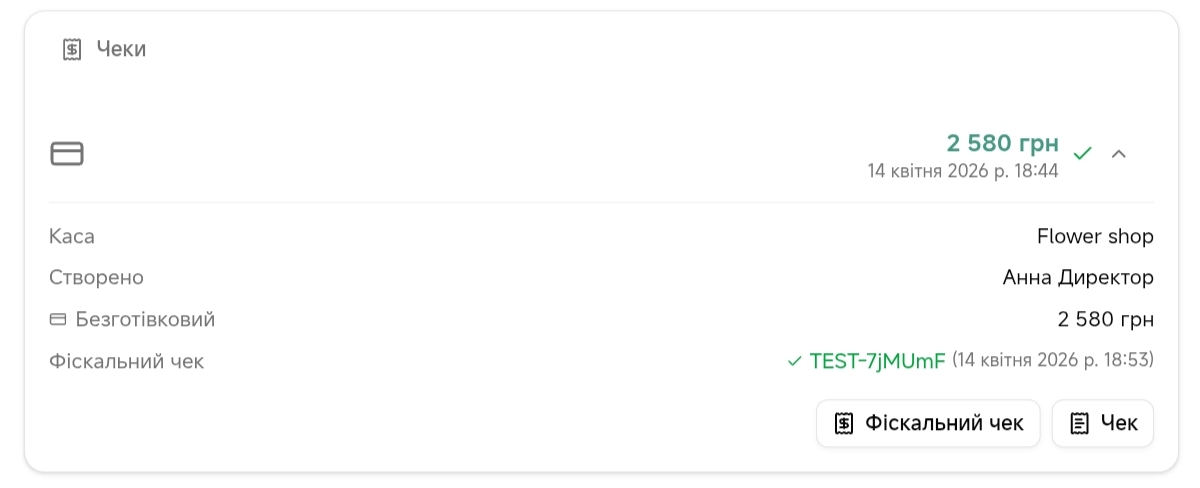Click the document icon inside the Чек button
This screenshot has width=1200, height=488.
1079,423
